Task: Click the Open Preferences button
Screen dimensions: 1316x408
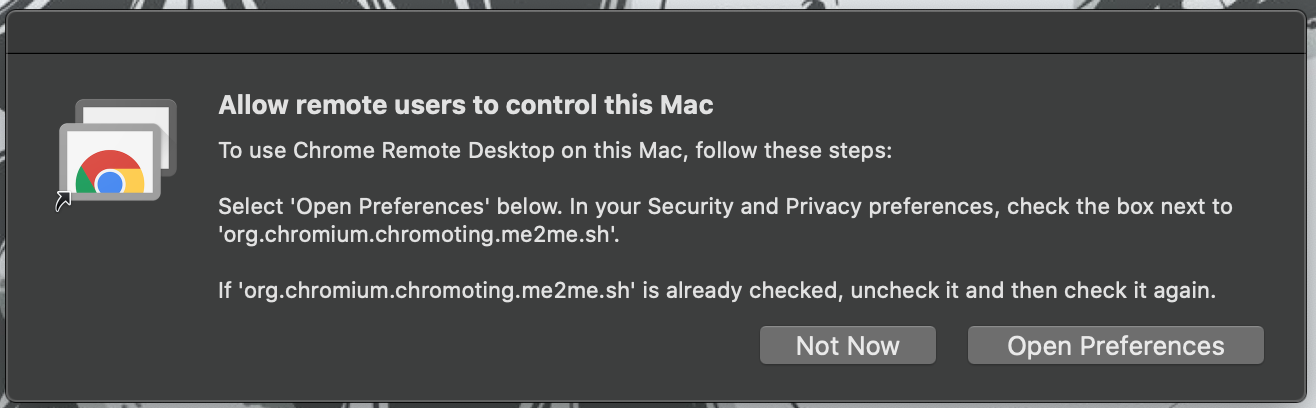Action: click(x=1115, y=345)
